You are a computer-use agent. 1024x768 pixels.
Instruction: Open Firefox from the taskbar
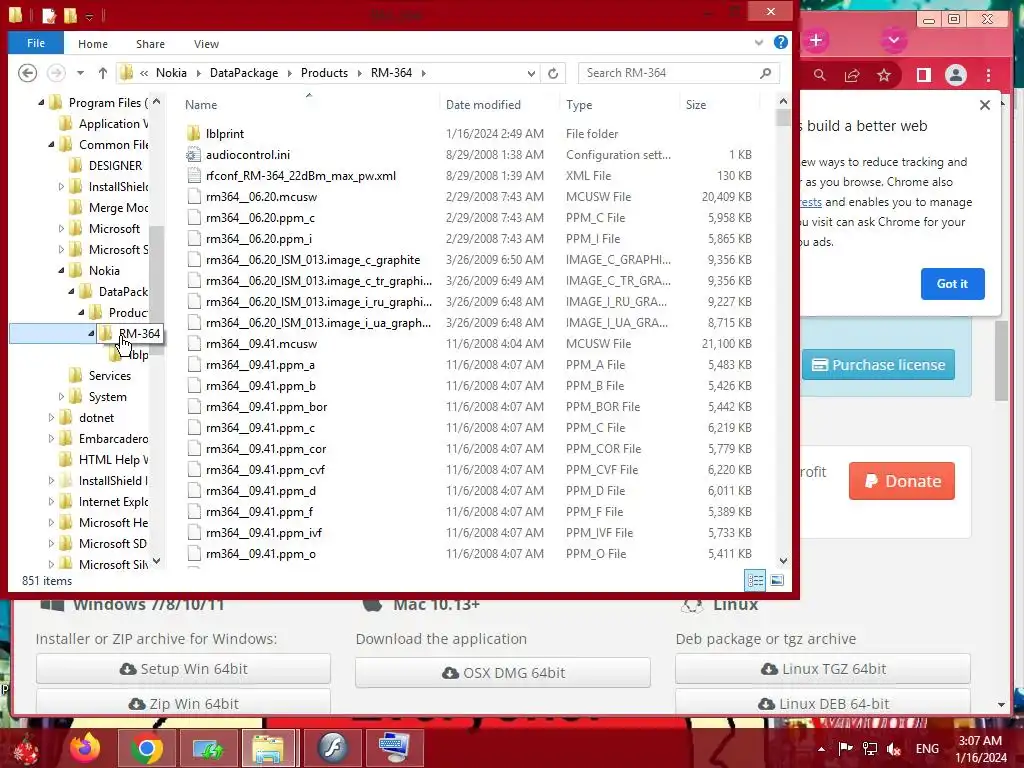pyautogui.click(x=85, y=748)
